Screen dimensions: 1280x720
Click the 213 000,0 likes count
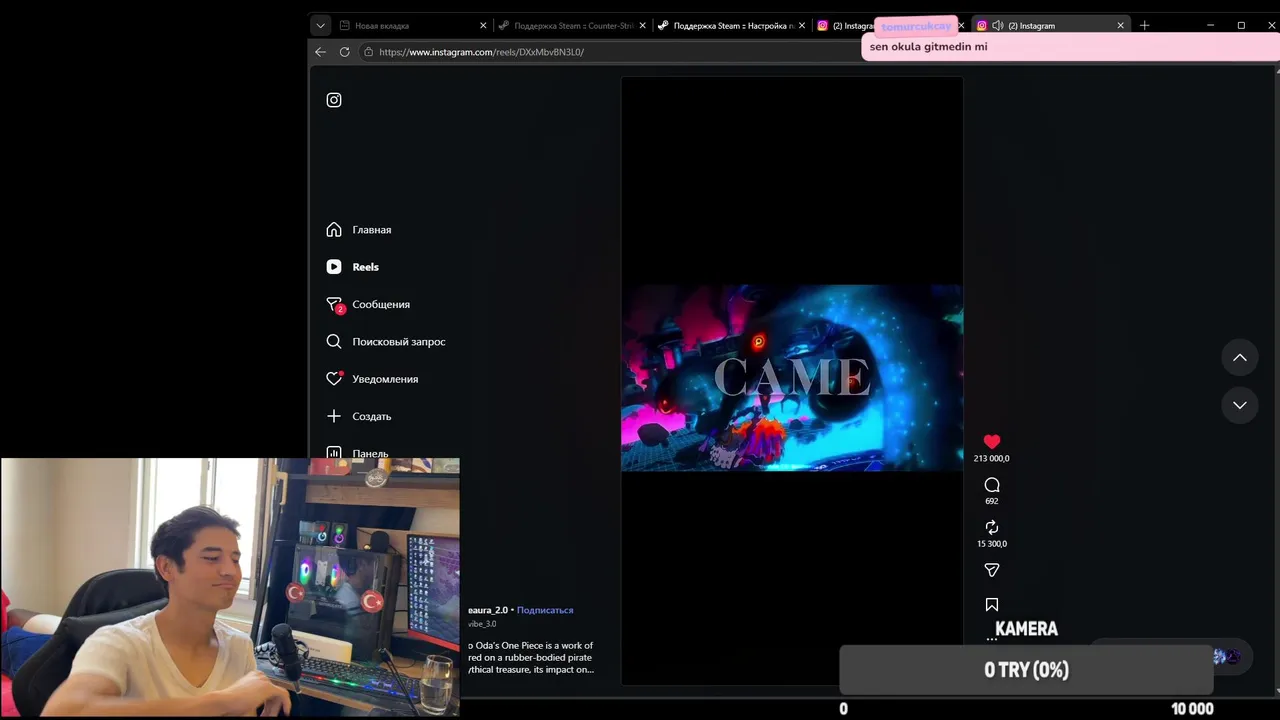pyautogui.click(x=992, y=459)
